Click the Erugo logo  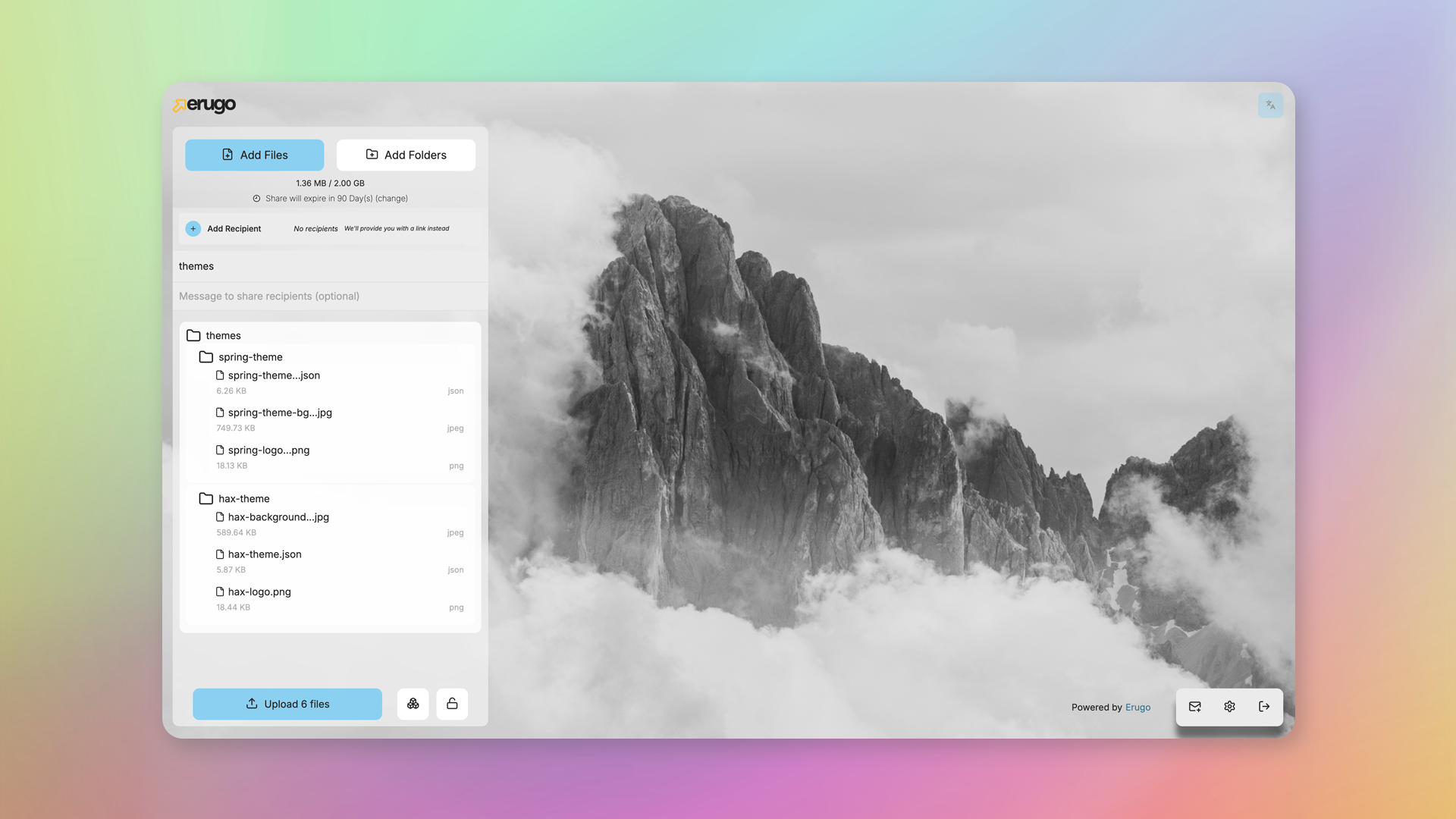click(205, 105)
